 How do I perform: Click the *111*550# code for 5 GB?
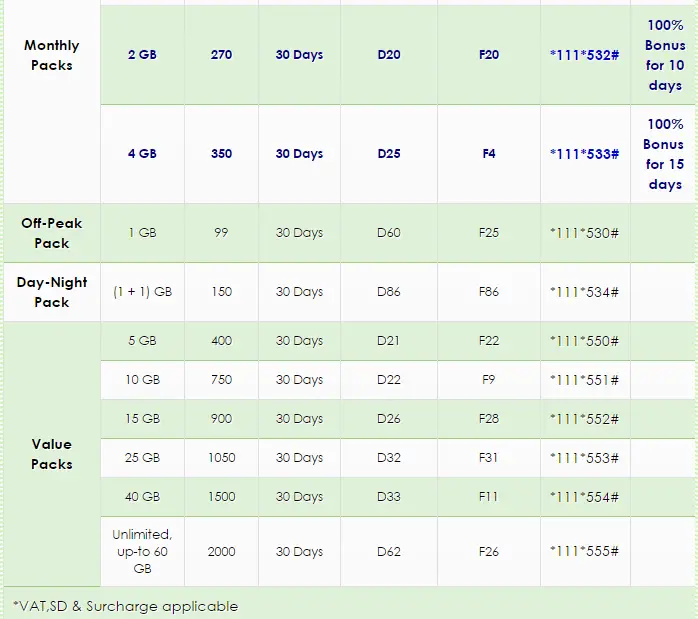(584, 341)
